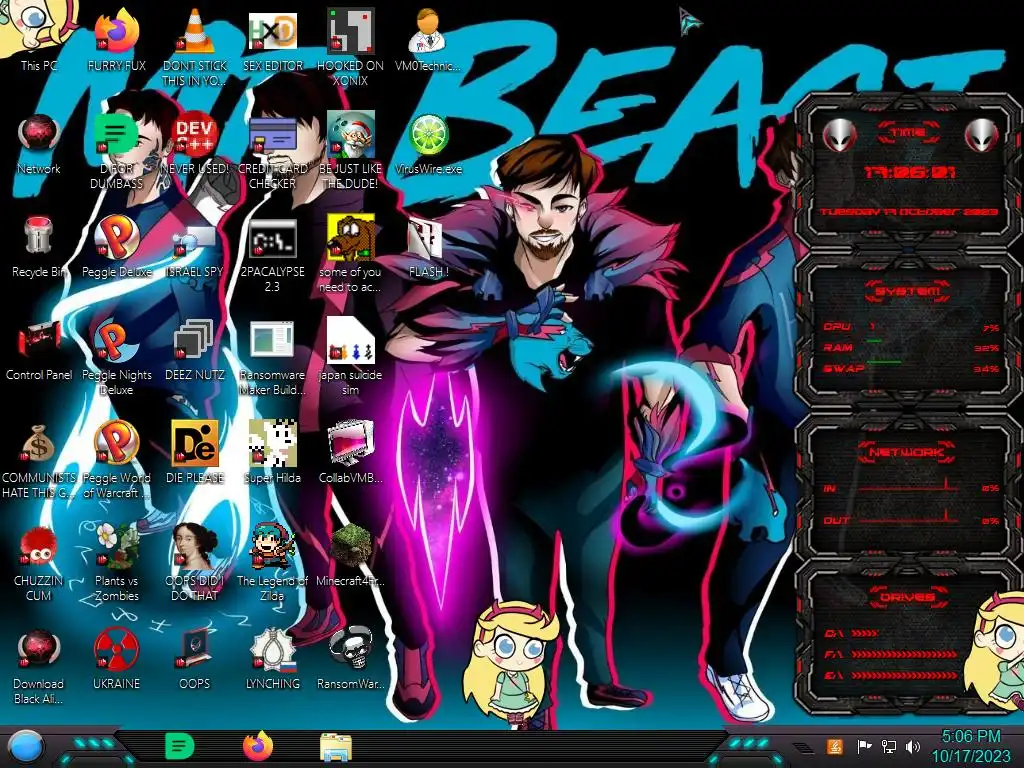Click the CPU usage row in widget
The width and height of the screenshot is (1024, 768).
[911, 327]
